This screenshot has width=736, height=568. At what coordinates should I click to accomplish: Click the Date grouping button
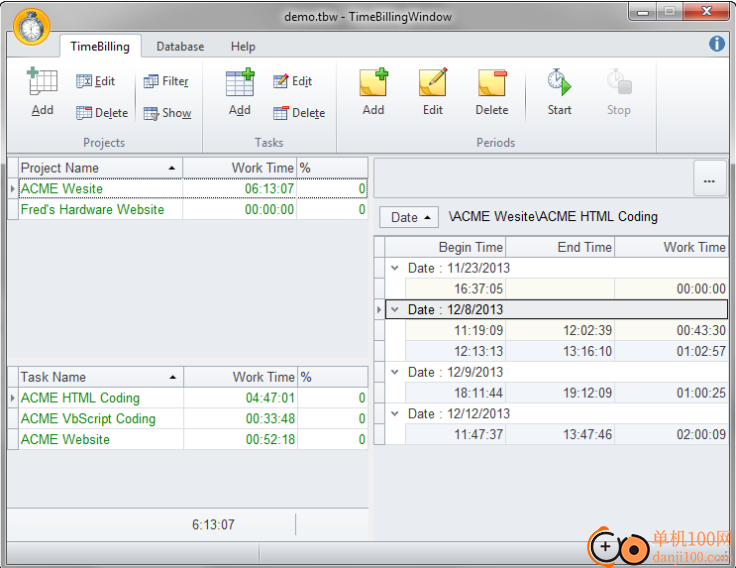click(x=409, y=217)
